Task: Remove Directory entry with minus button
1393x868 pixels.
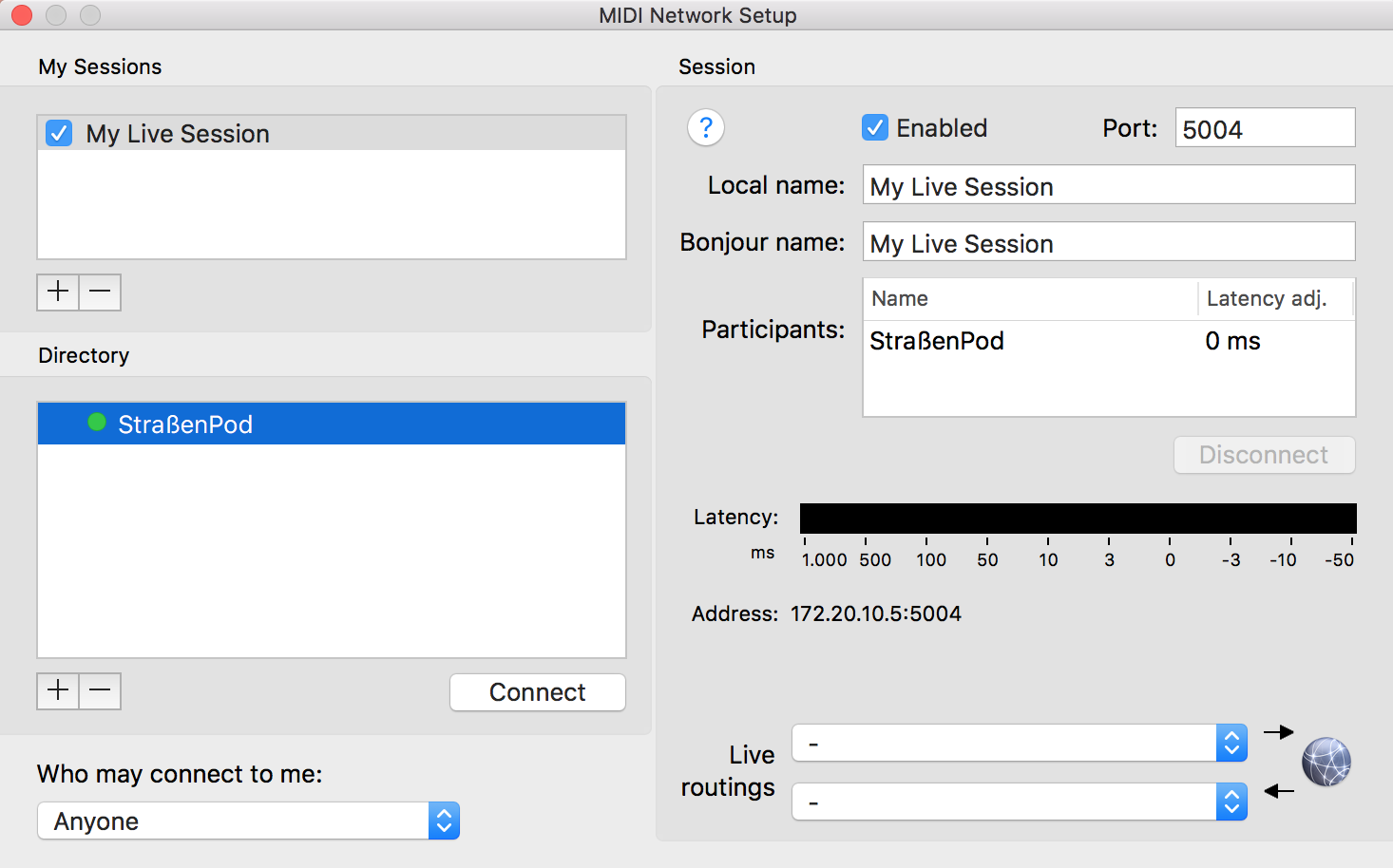Action: (100, 690)
